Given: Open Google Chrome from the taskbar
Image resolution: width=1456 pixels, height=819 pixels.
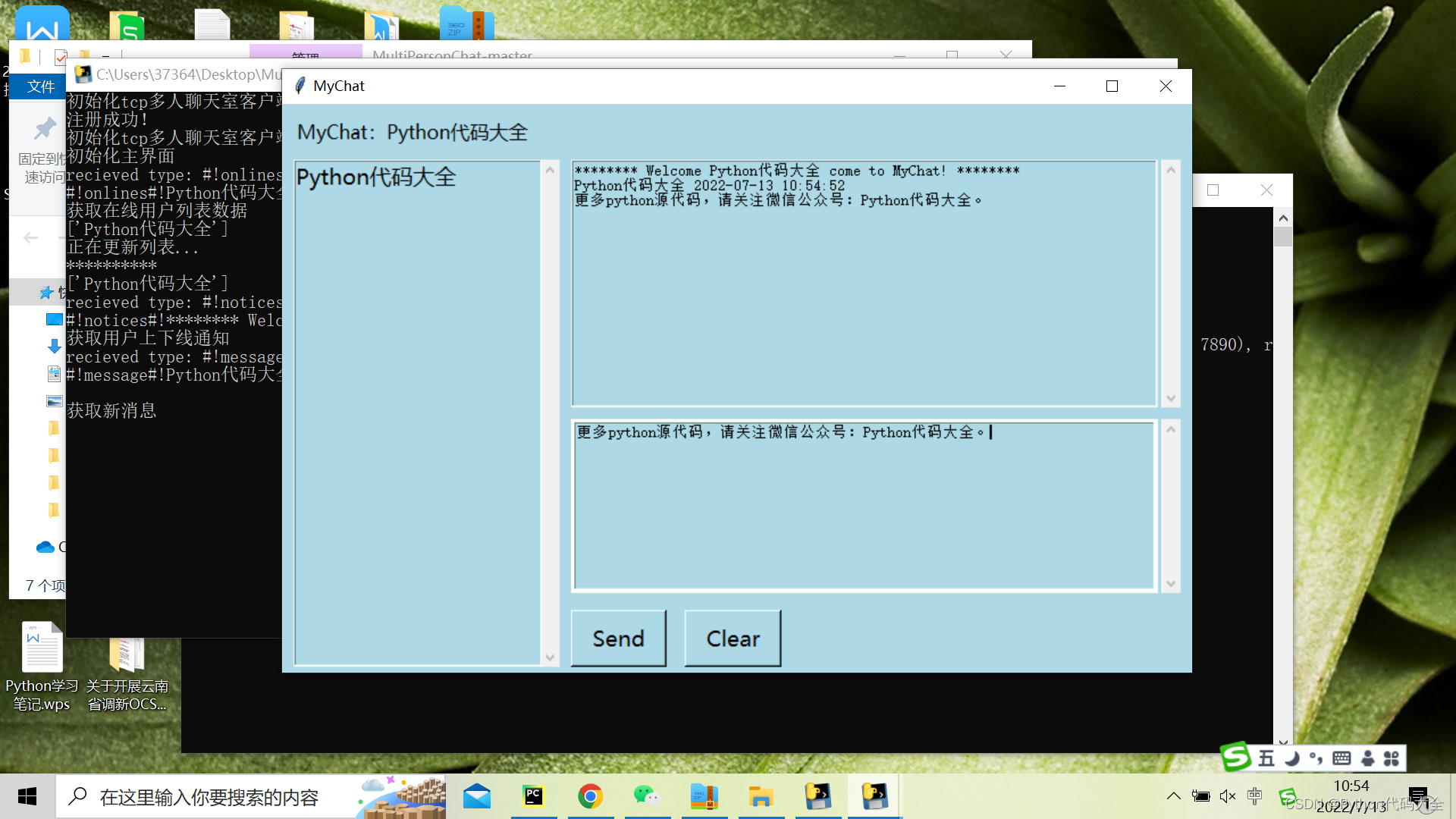Looking at the screenshot, I should tap(590, 796).
